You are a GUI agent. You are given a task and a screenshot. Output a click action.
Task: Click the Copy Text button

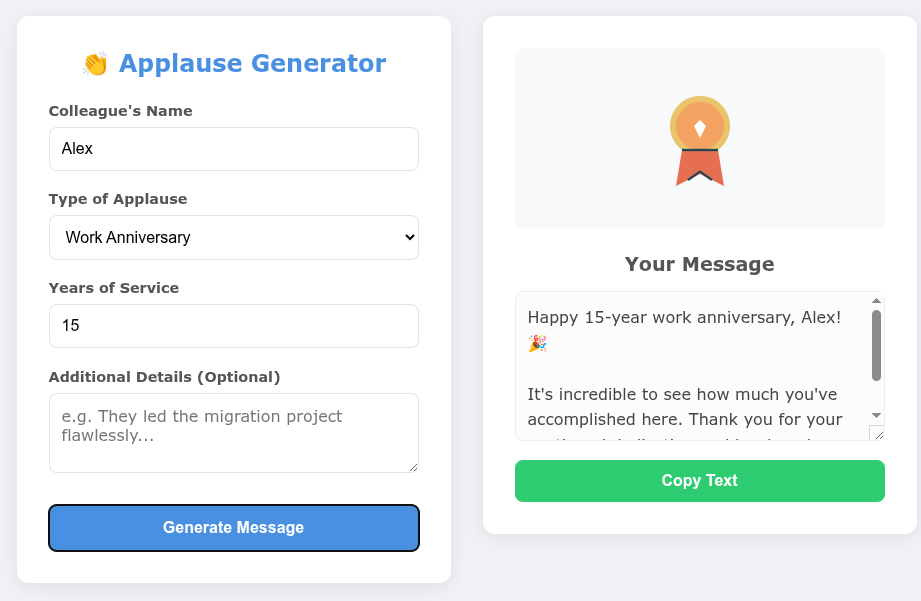point(699,480)
